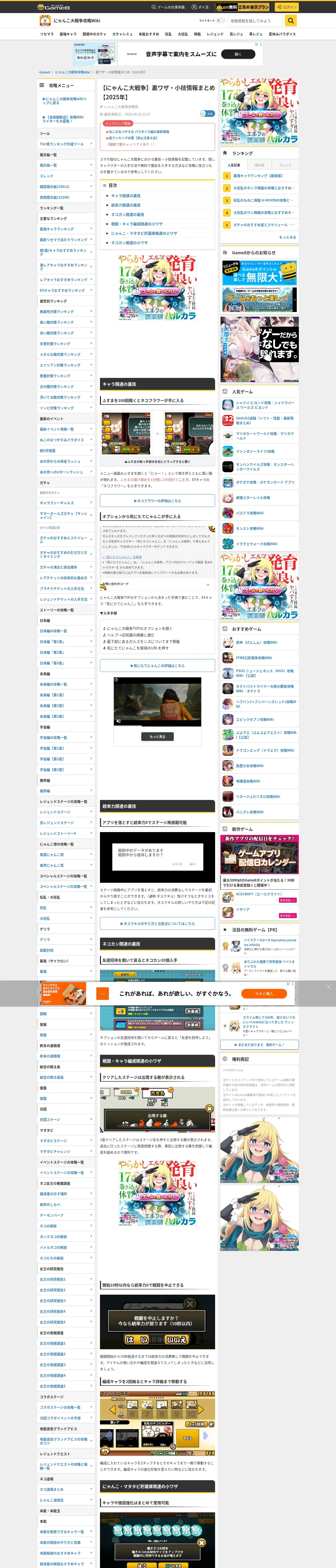Open ゲームの仕事多数 header link

168,7
